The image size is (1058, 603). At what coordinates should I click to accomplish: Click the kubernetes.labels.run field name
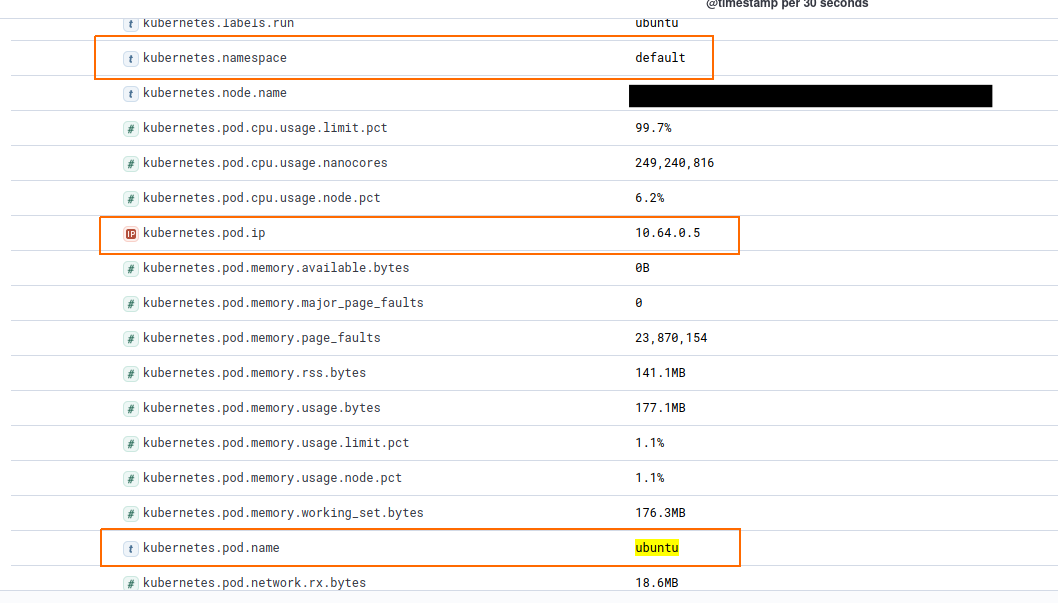click(x=219, y=23)
